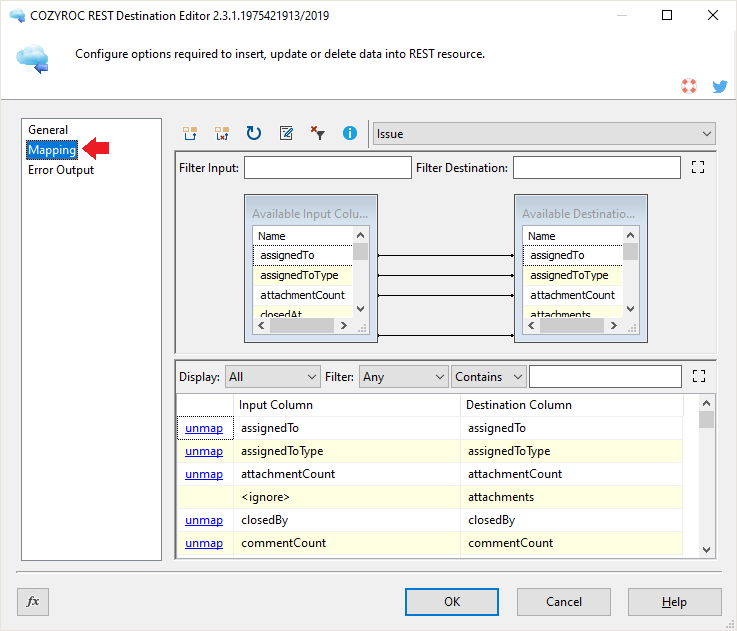
Task: Click the lifebuoy support icon
Action: coord(689,86)
